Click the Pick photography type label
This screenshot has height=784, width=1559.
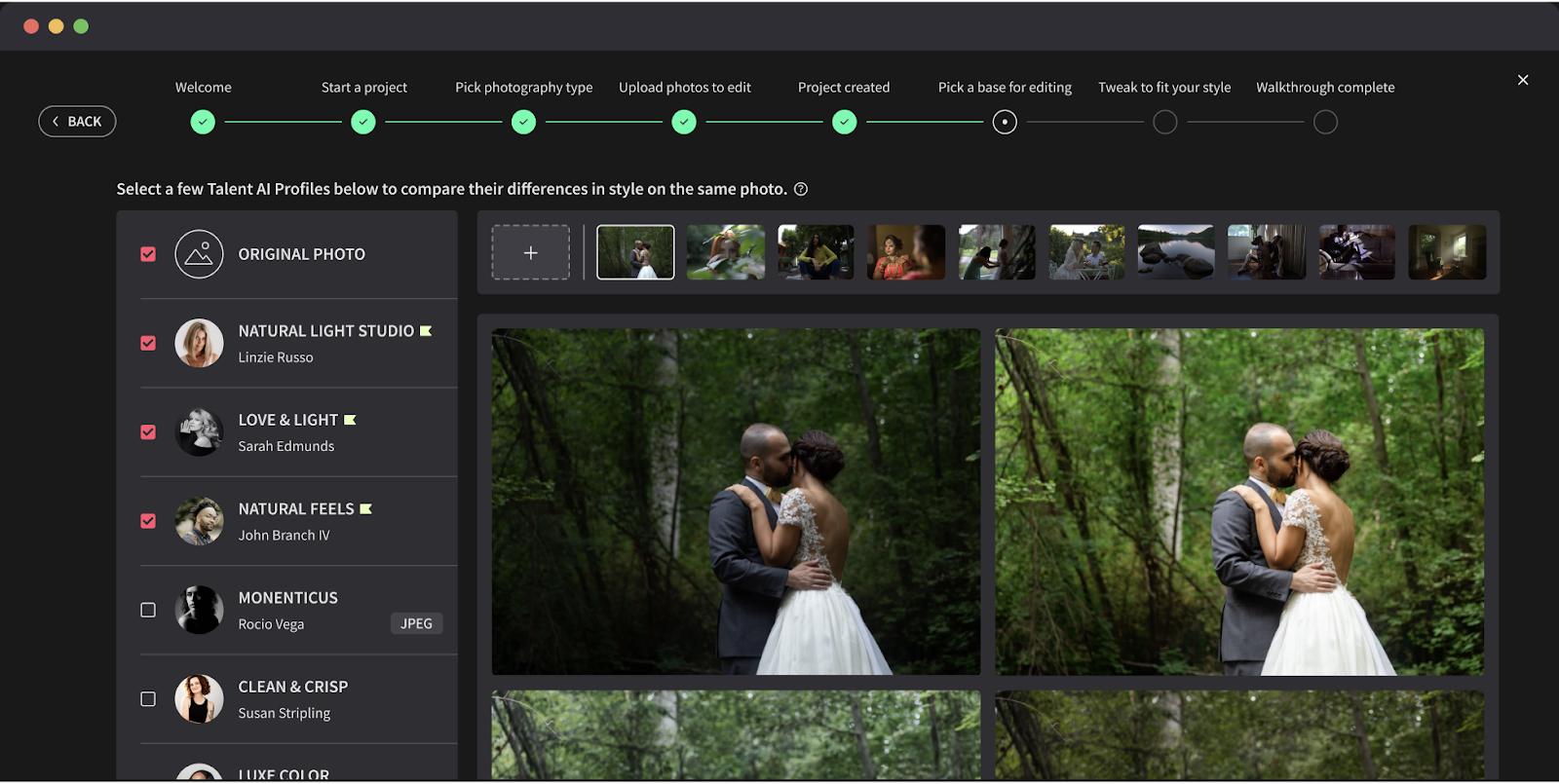pos(524,88)
